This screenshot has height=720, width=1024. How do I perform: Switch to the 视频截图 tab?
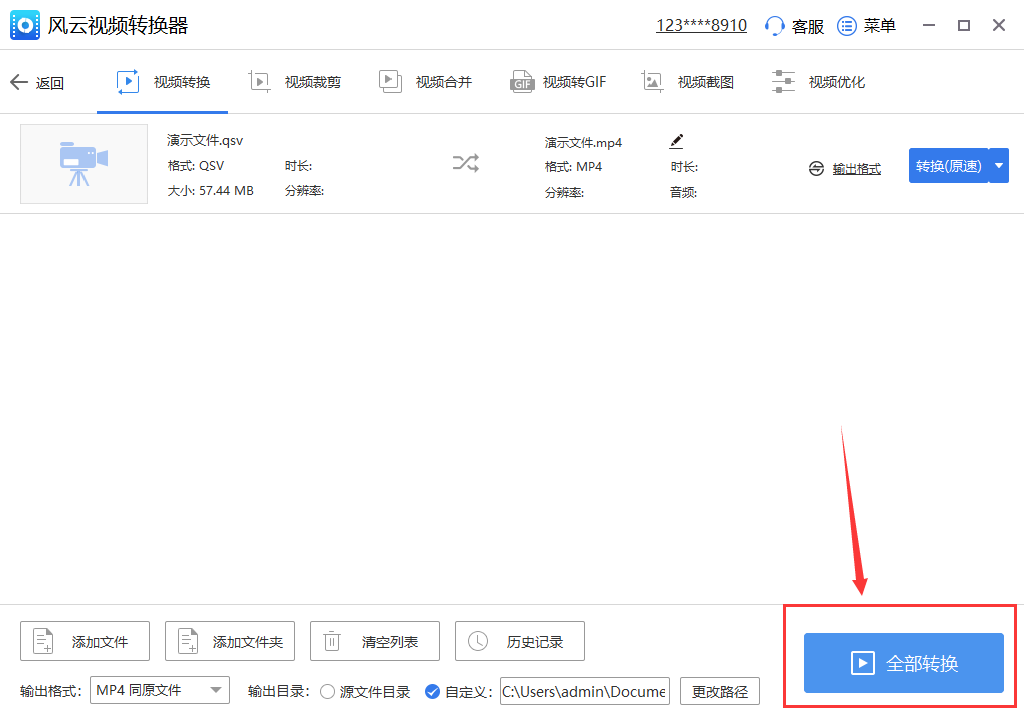coord(688,82)
